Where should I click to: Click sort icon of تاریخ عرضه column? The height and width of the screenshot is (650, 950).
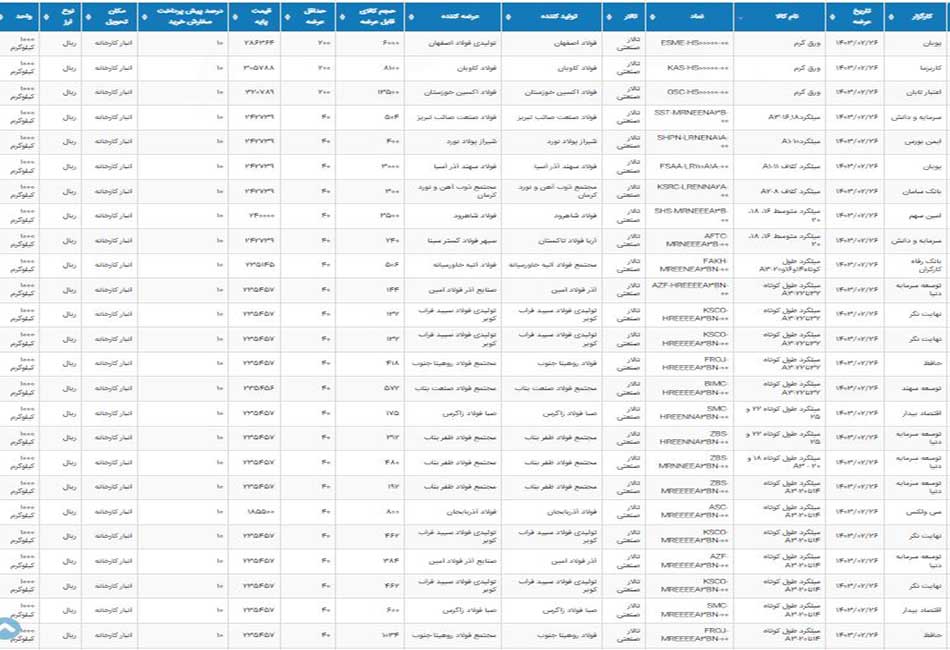pos(832,17)
